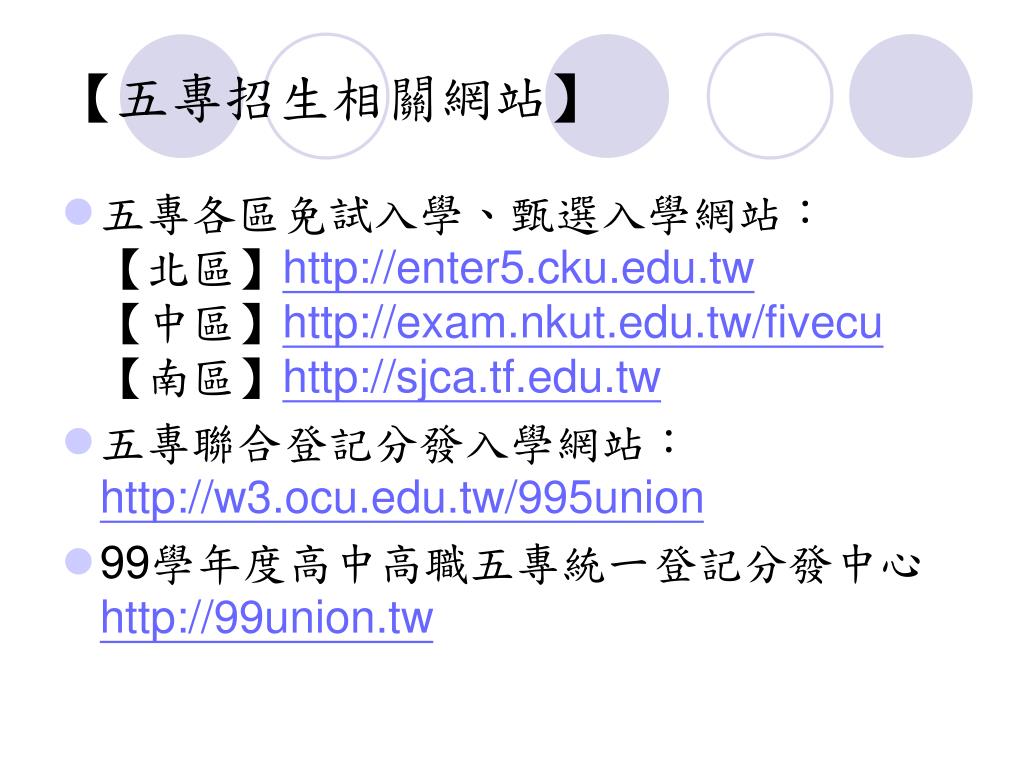Open the enter5.cku.edu.tw north region link

(519, 268)
